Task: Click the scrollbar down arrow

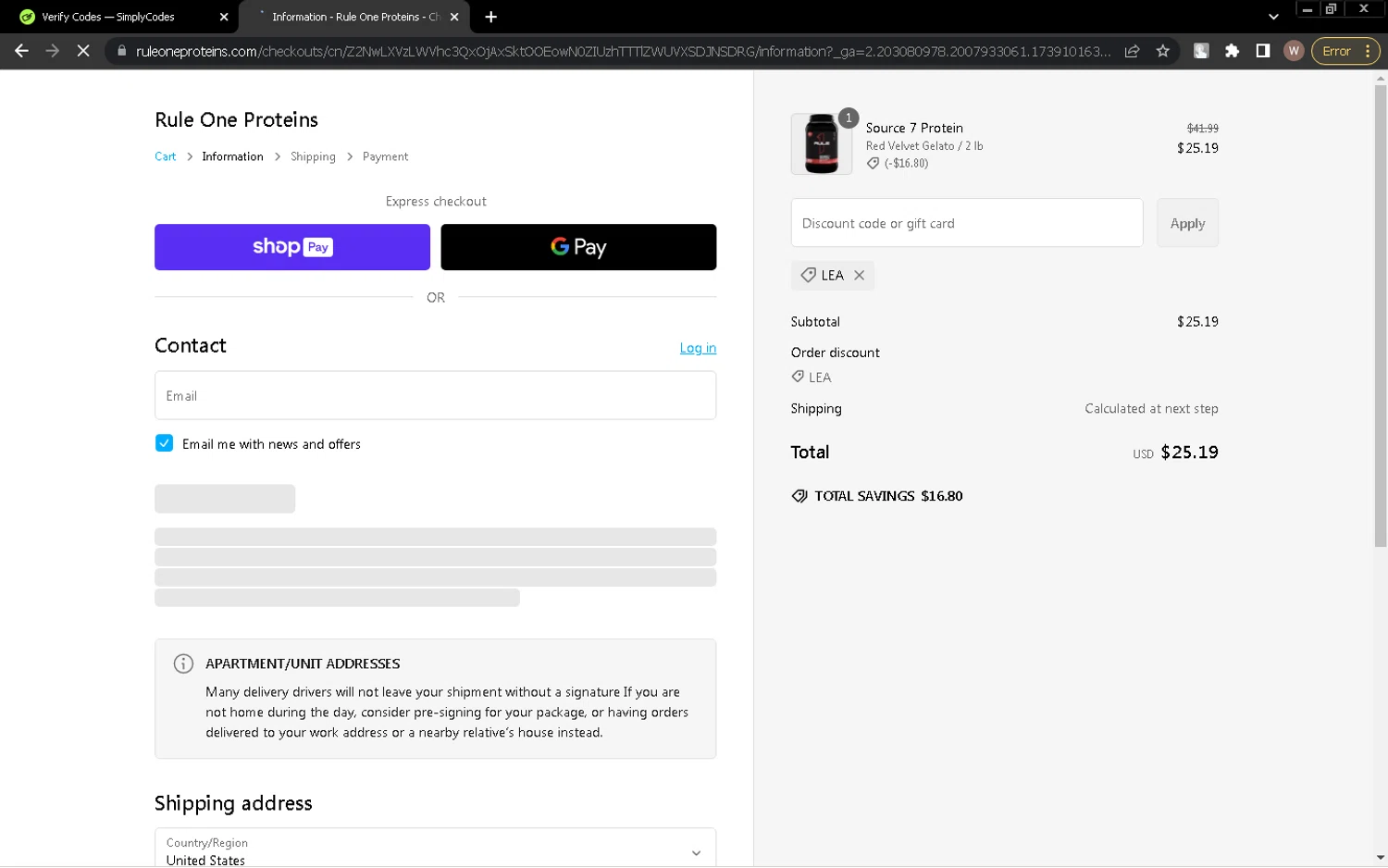Action: click(1380, 858)
